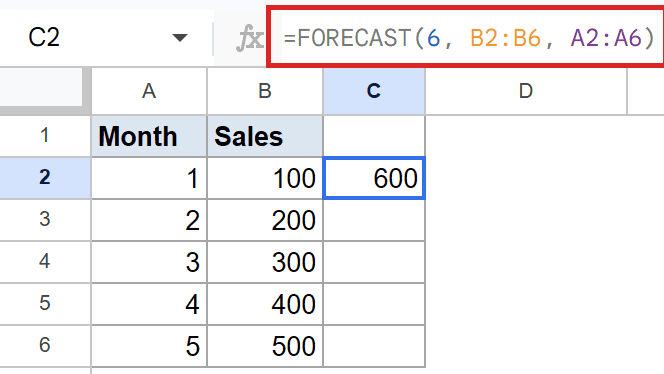The width and height of the screenshot is (664, 374).
Task: Select row 1 header
Action: click(45, 136)
